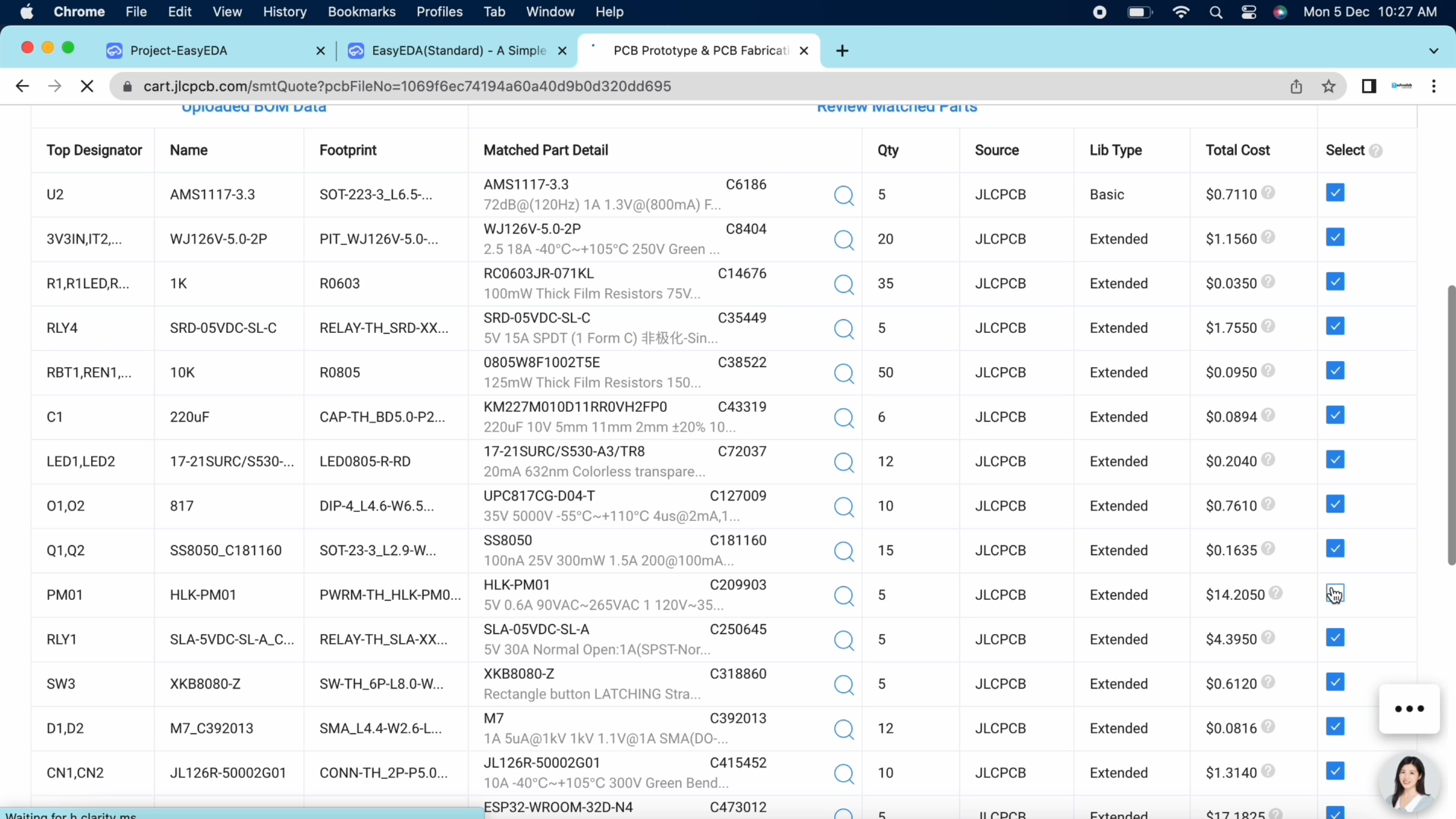Open macOS Control Center
This screenshot has height=819, width=1456.
(1248, 12)
